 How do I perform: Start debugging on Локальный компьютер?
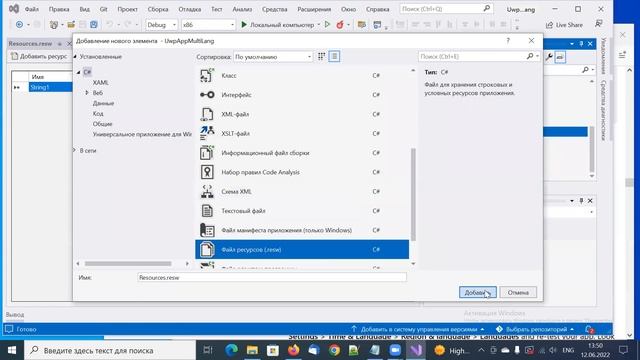[x=278, y=25]
